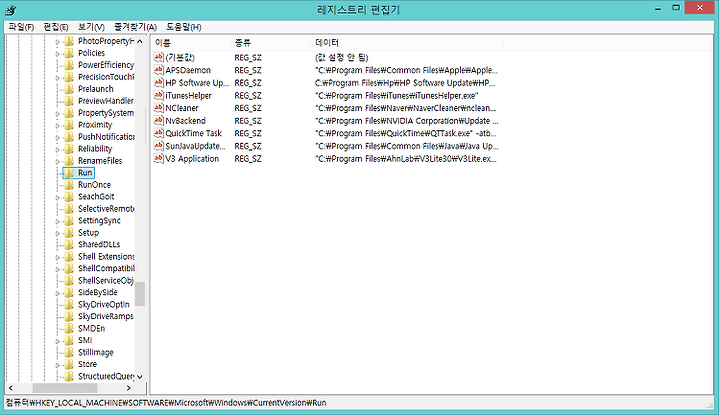Expand the Policies tree node
The height and width of the screenshot is (415, 720).
pos(57,54)
